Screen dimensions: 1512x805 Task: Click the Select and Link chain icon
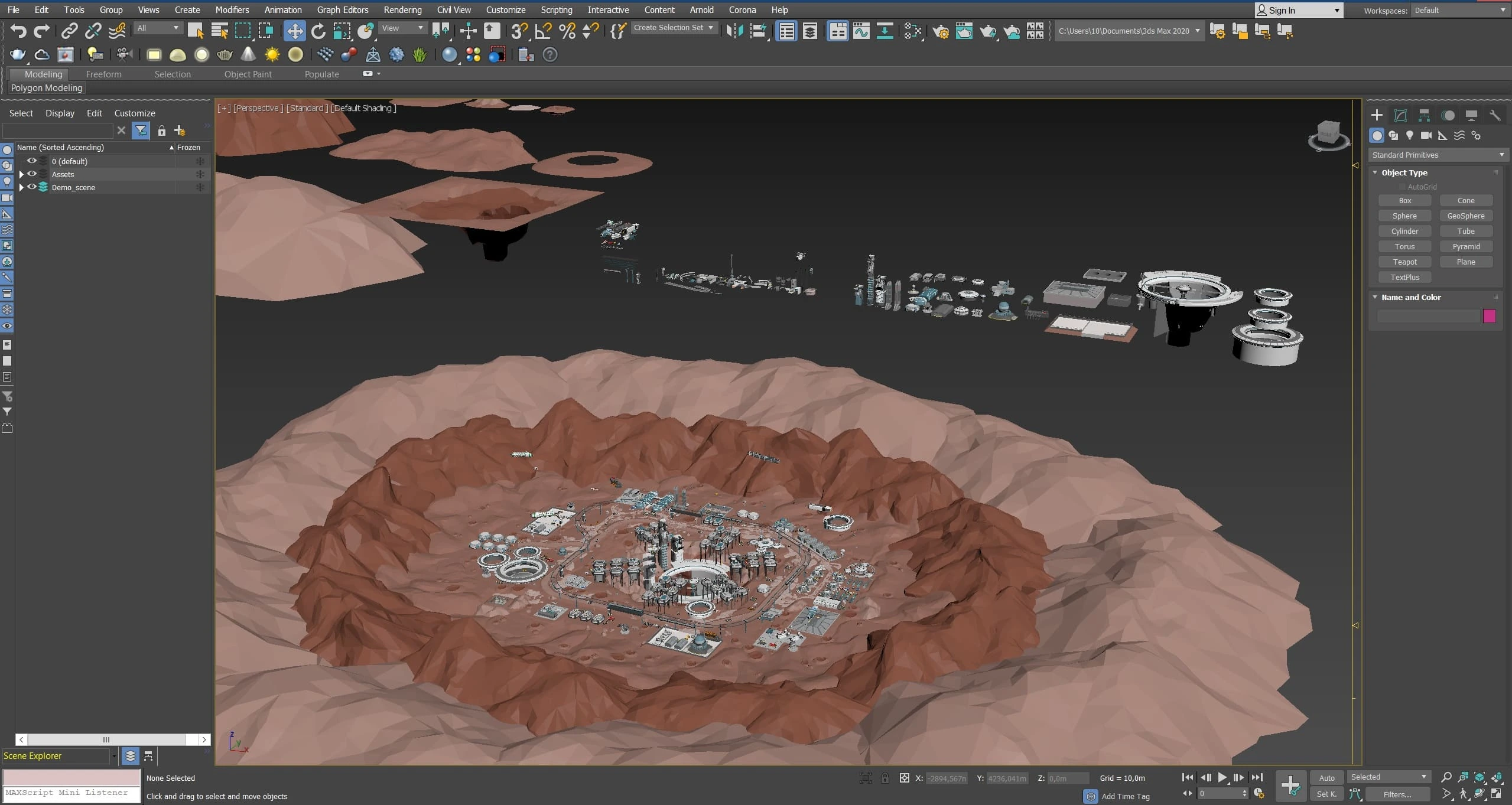pyautogui.click(x=70, y=31)
